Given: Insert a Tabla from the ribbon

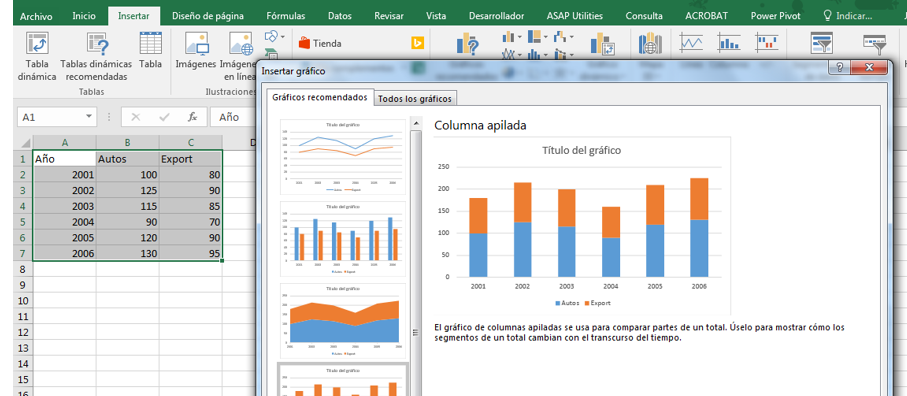Looking at the screenshot, I should point(150,43).
